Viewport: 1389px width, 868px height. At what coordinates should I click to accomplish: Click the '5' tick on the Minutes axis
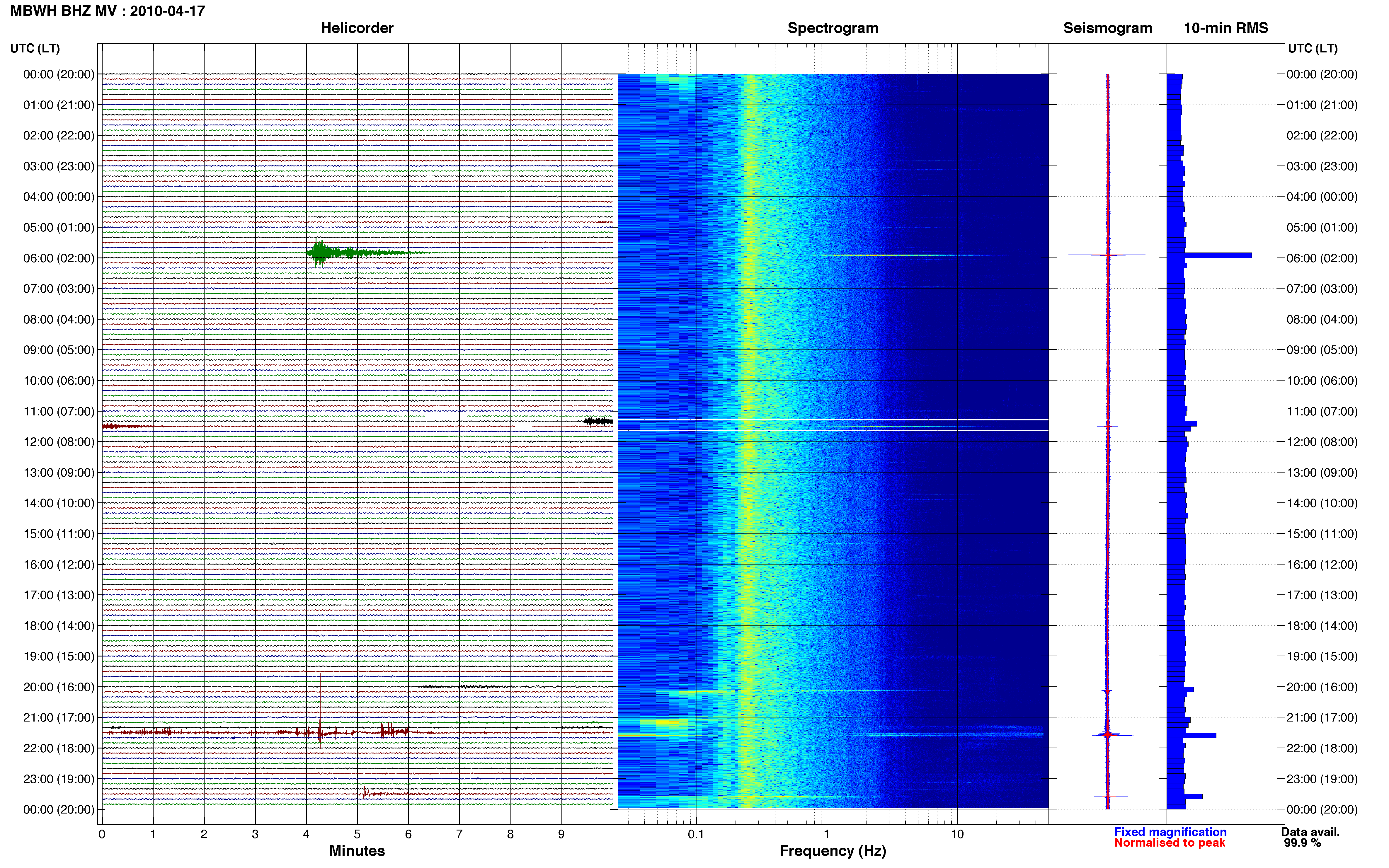click(x=357, y=834)
